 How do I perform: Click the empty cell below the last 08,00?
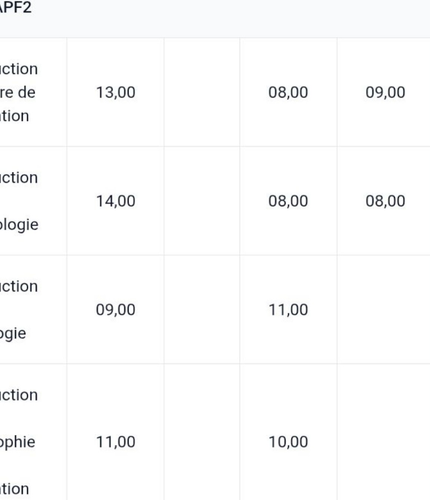(x=384, y=310)
